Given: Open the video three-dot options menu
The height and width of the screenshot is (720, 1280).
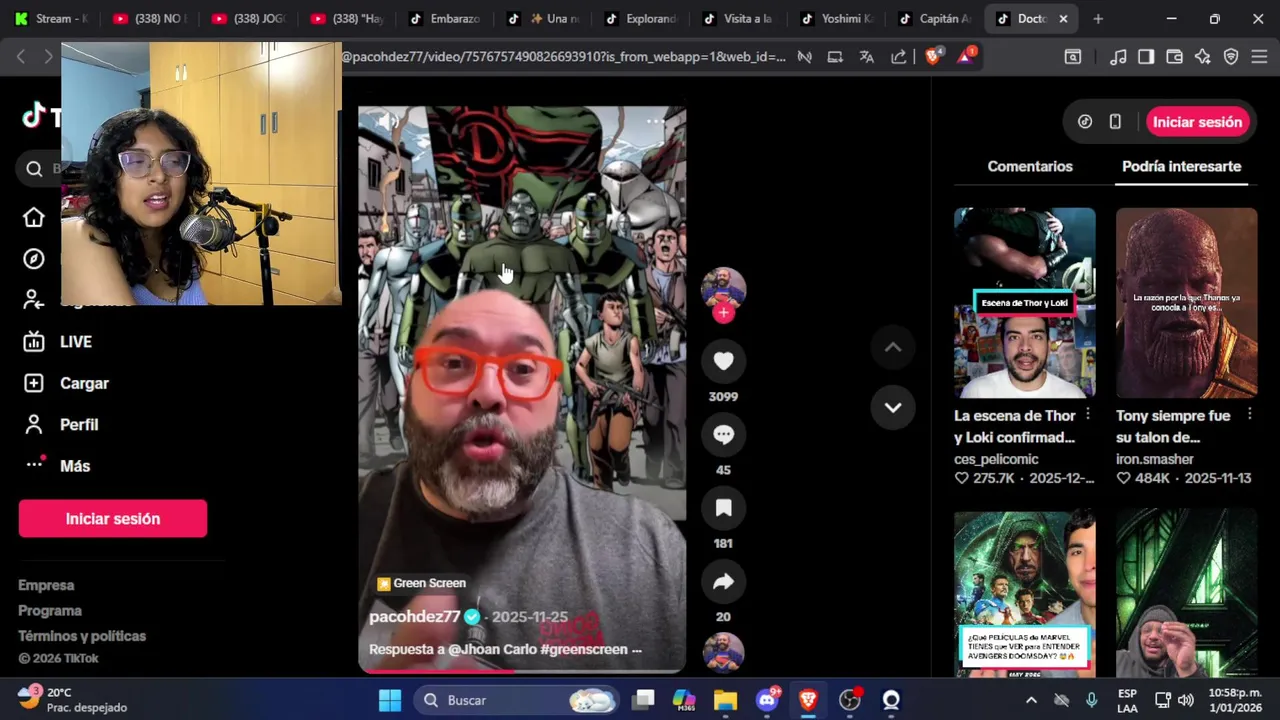Looking at the screenshot, I should pos(655,122).
